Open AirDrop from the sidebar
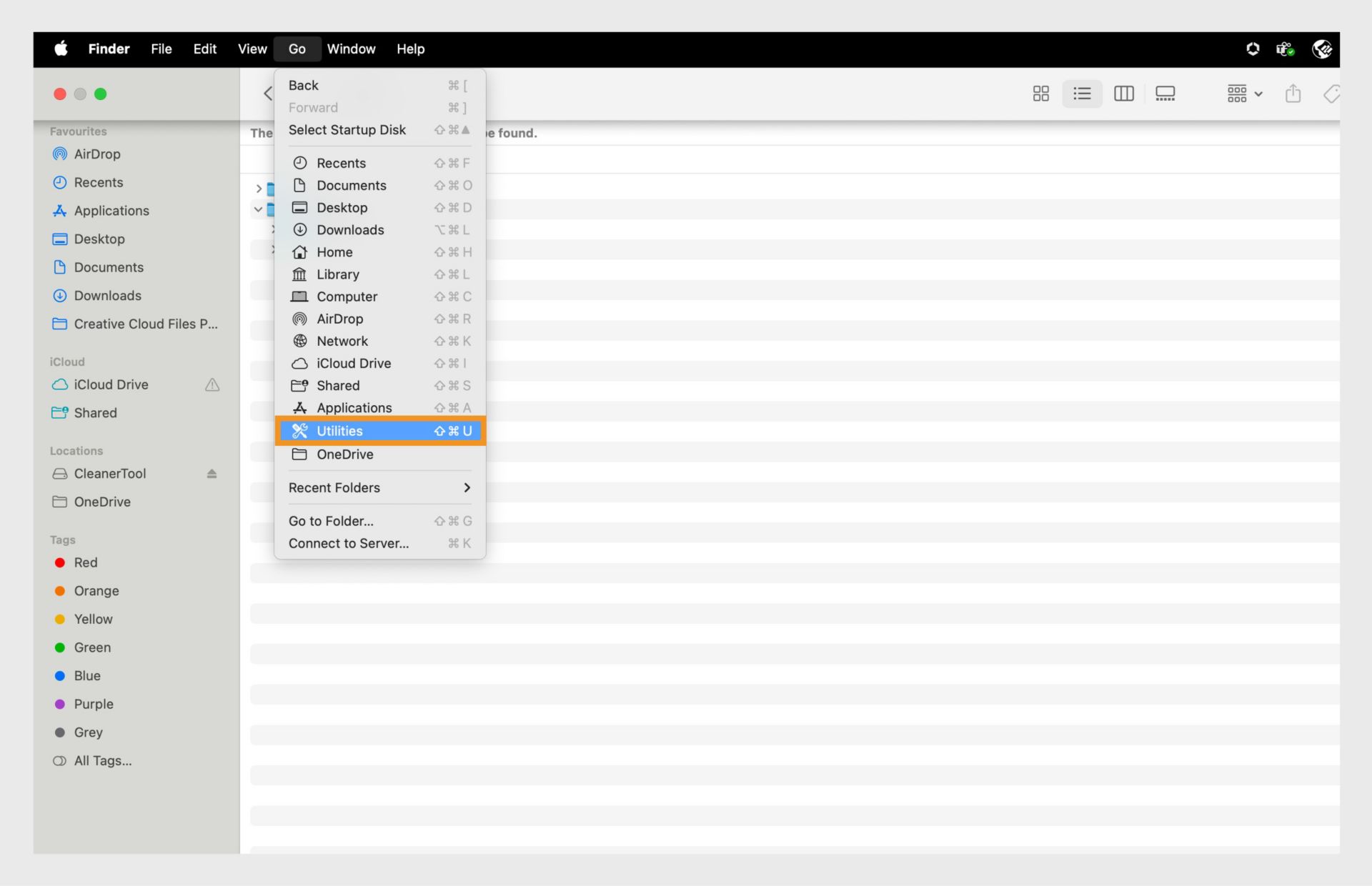Viewport: 1372px width, 886px height. pyautogui.click(x=96, y=154)
